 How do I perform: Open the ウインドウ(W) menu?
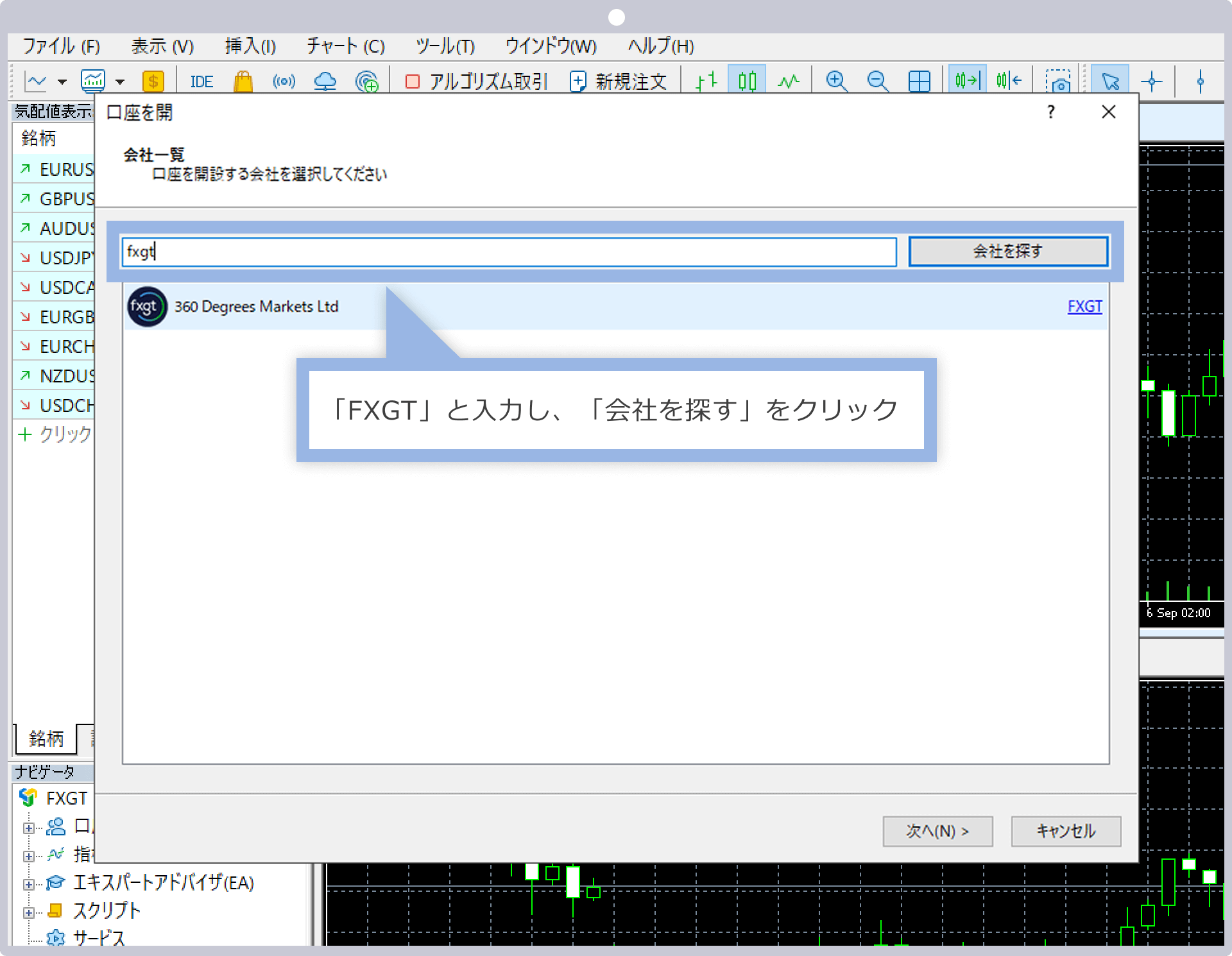[x=551, y=47]
